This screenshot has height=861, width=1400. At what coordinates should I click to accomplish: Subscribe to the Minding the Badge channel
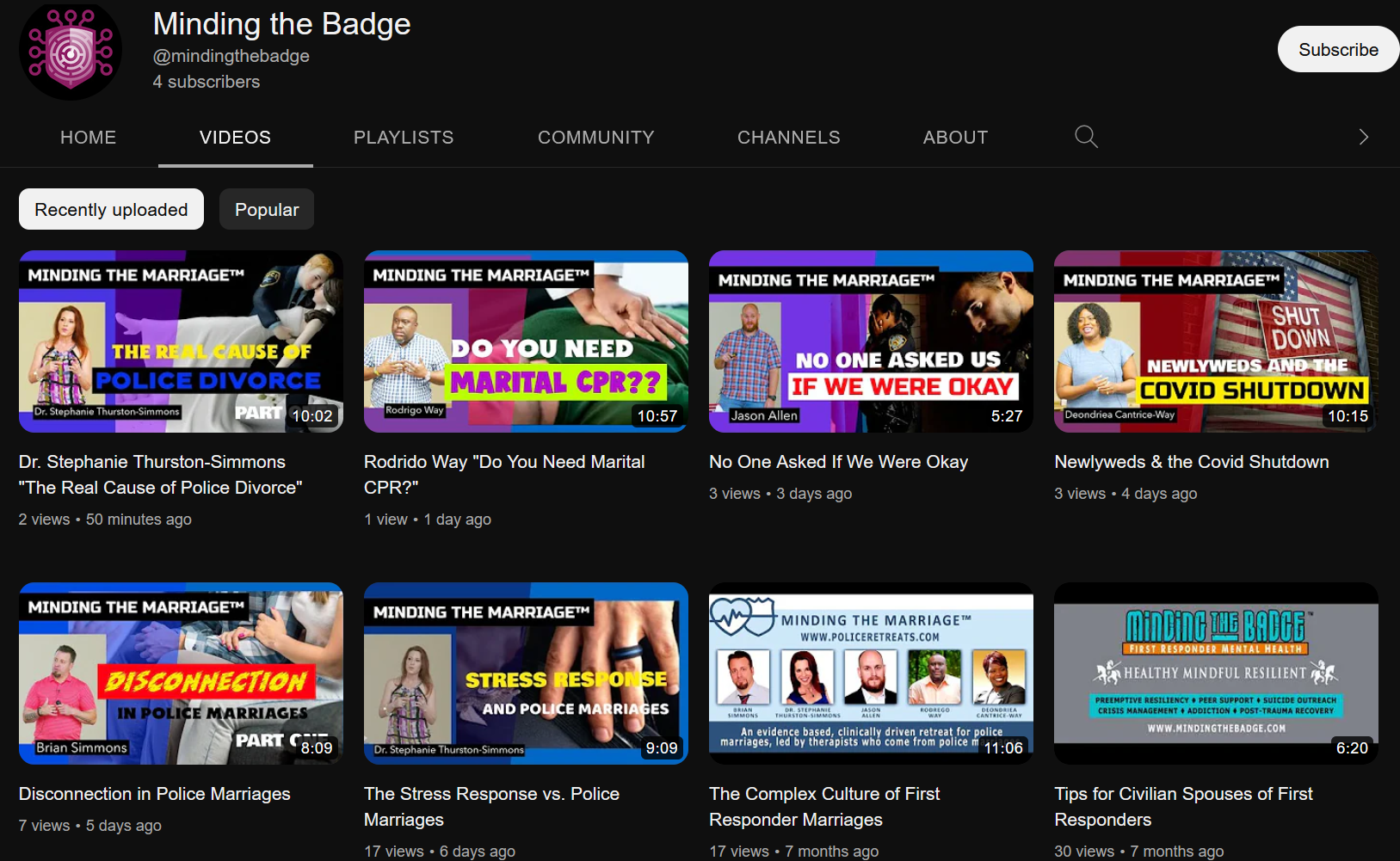(x=1337, y=50)
